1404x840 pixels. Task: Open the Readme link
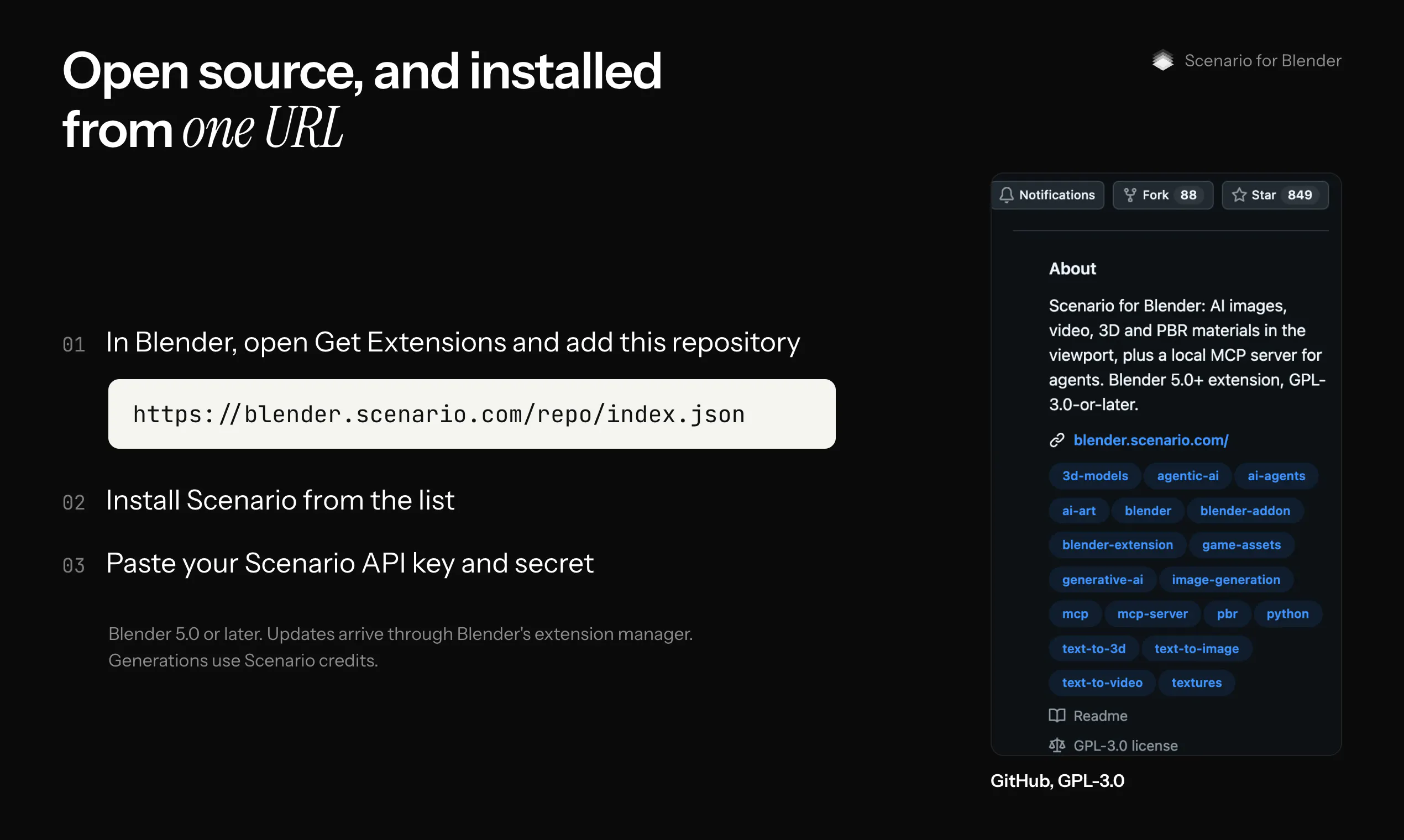tap(1100, 716)
